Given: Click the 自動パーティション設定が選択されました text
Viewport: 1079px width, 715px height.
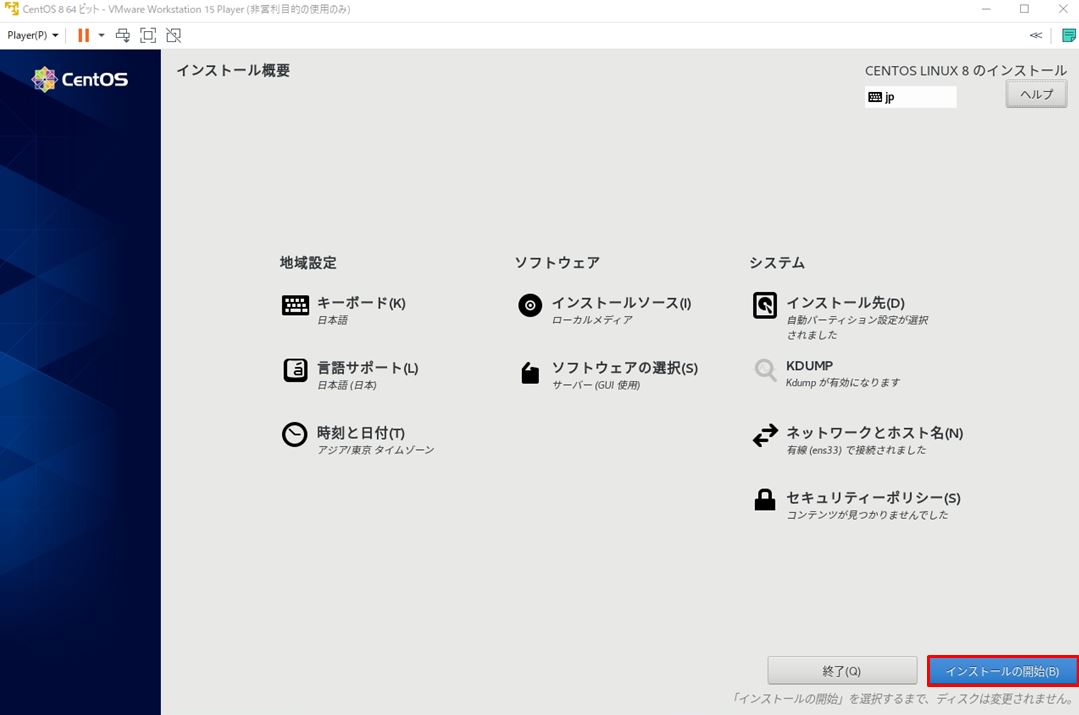Looking at the screenshot, I should pyautogui.click(x=857, y=328).
